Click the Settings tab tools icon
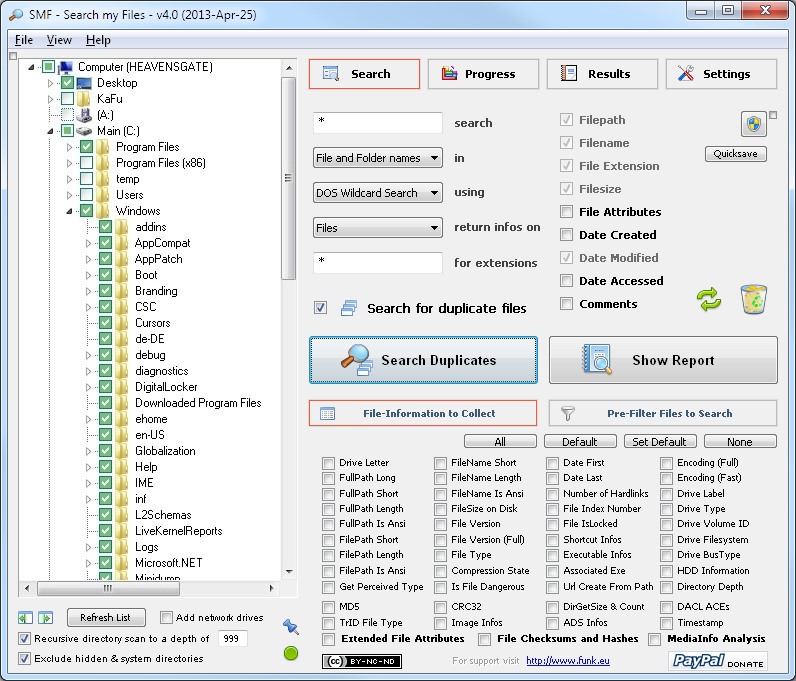 (x=686, y=74)
